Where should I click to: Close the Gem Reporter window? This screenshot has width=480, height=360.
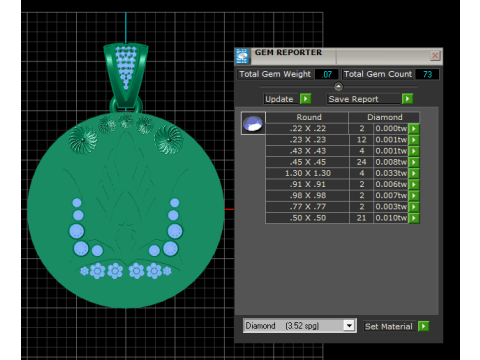435,55
